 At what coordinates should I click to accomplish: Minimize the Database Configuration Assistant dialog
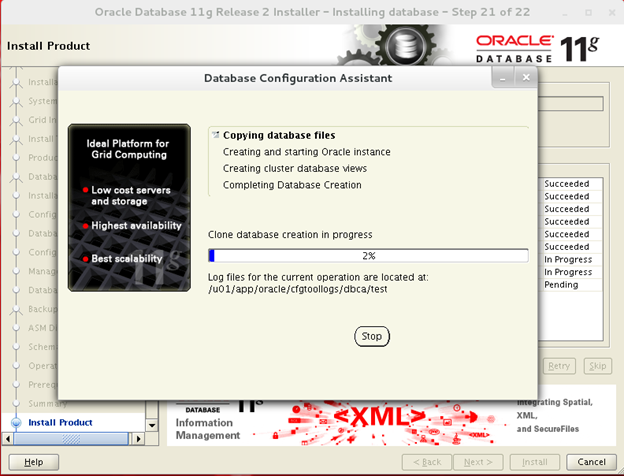503,78
